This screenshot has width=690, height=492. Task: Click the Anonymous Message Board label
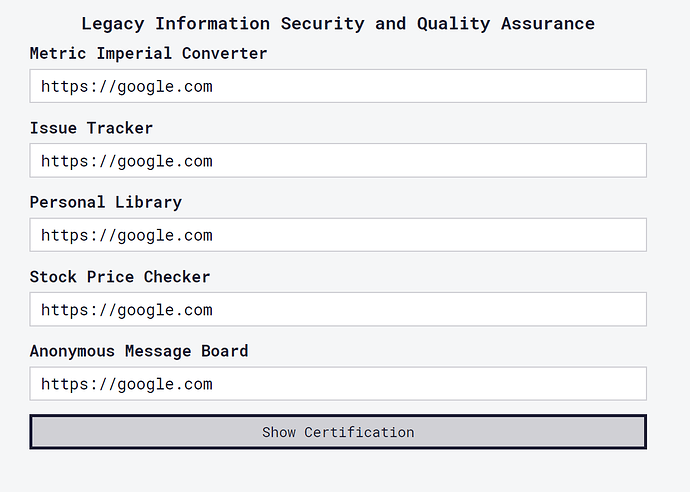pyautogui.click(x=138, y=351)
